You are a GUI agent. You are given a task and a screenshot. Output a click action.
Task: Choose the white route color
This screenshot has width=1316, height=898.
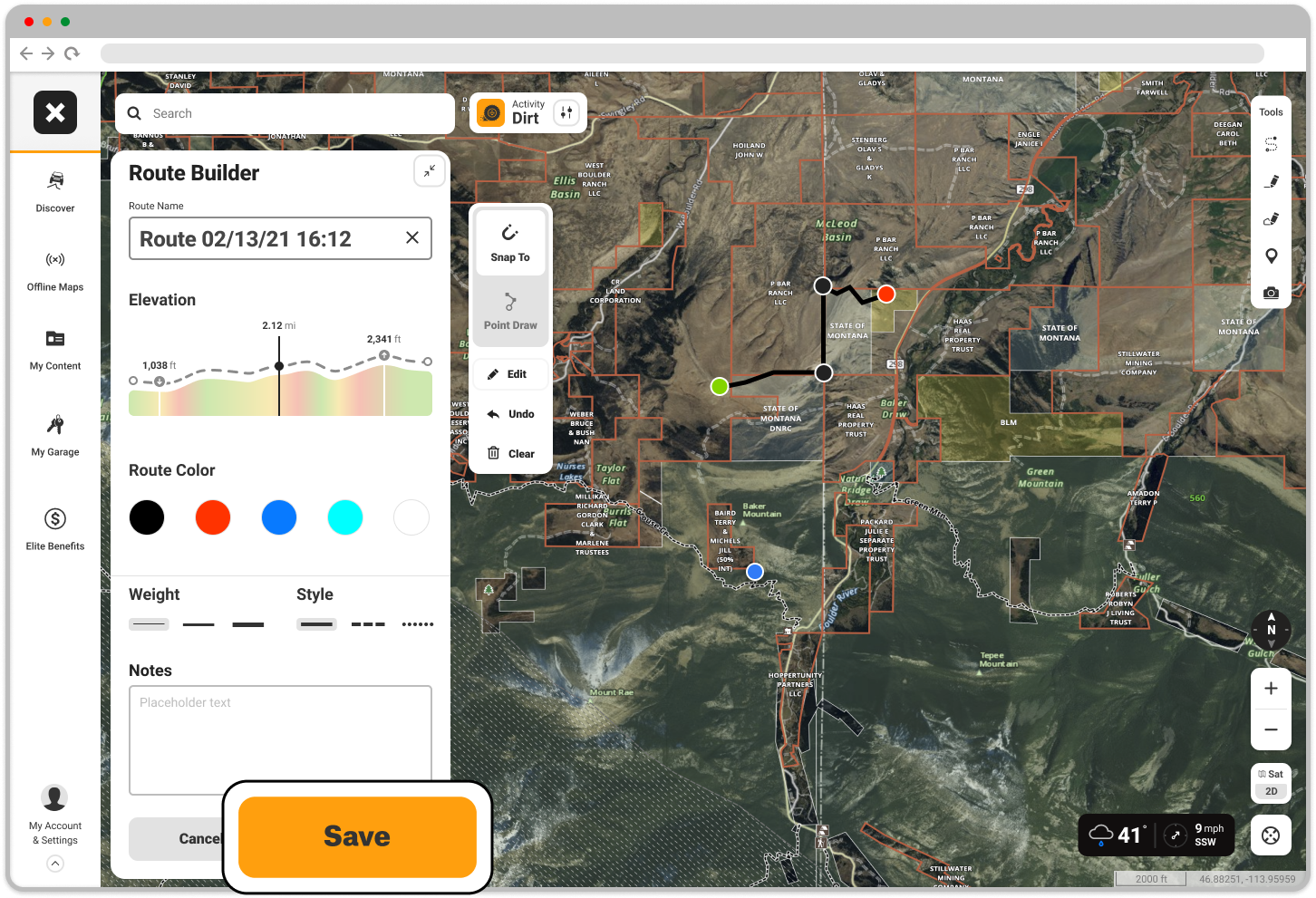point(411,517)
